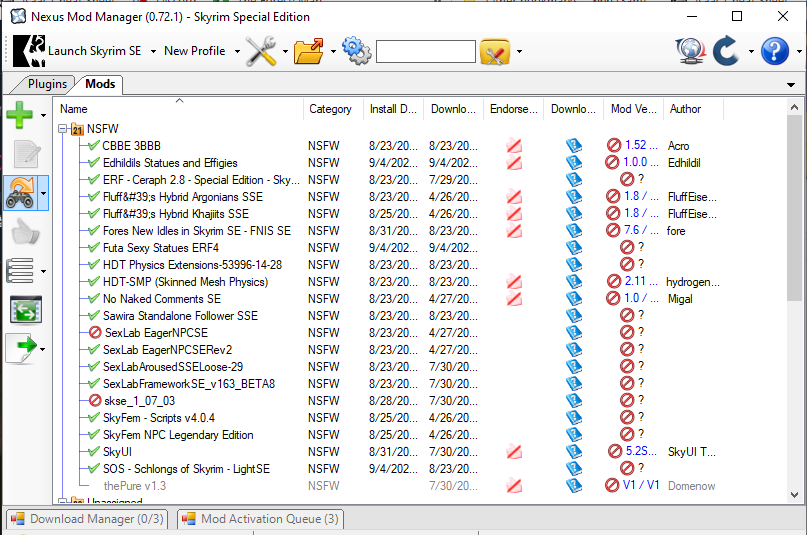Collapse the NSFW category tree node
This screenshot has width=807, height=535.
63,129
